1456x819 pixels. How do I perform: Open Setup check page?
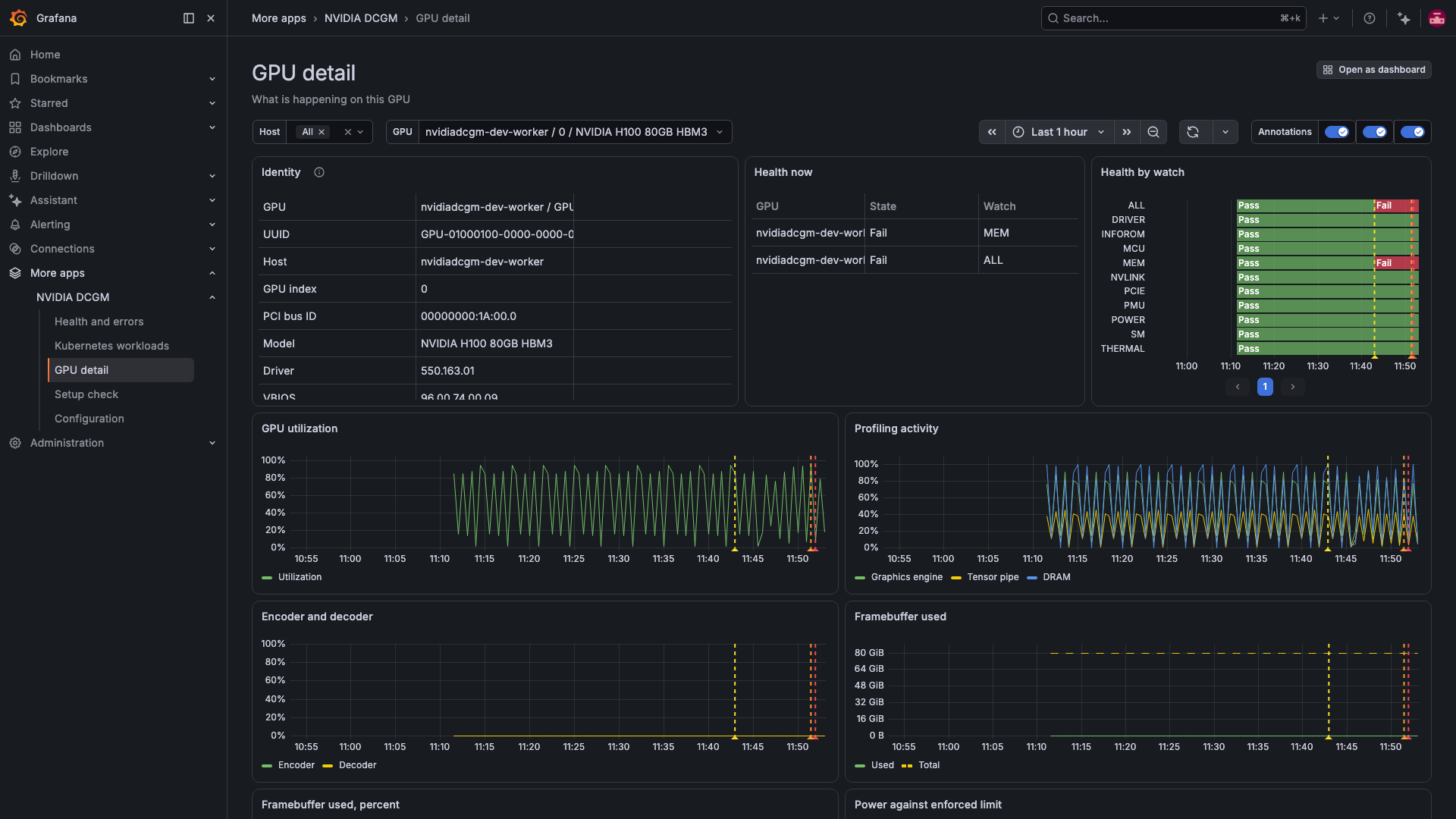click(x=86, y=394)
